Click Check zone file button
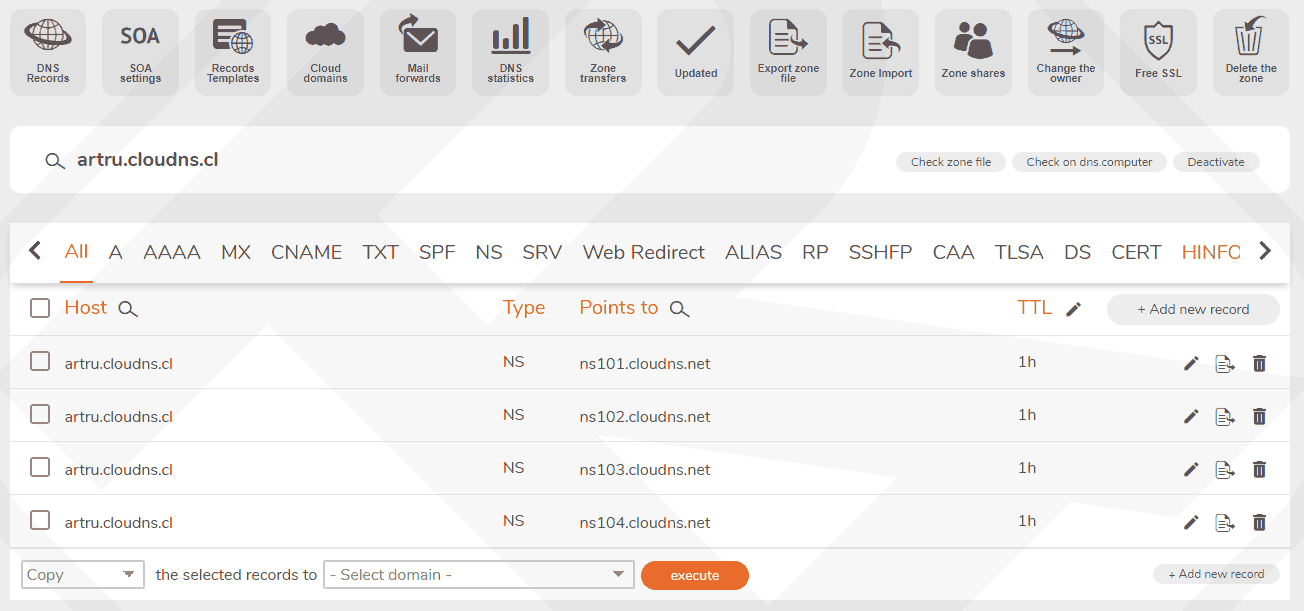This screenshot has width=1304, height=611. click(x=951, y=162)
